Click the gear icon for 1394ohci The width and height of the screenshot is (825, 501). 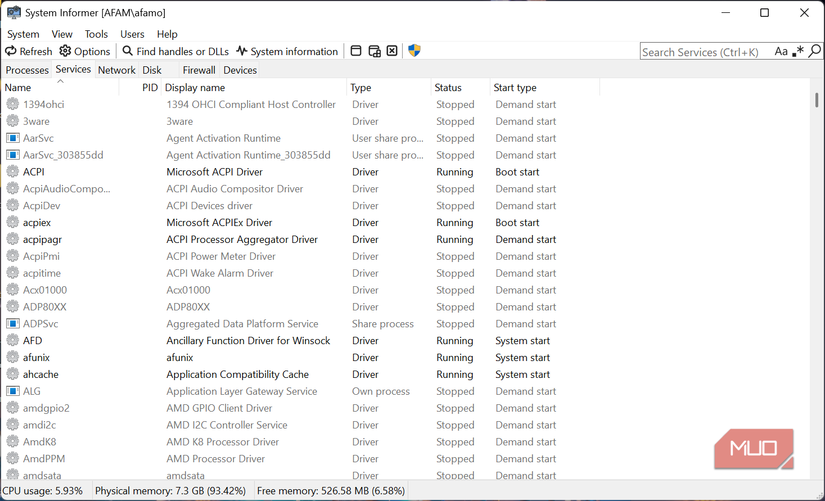[13, 104]
